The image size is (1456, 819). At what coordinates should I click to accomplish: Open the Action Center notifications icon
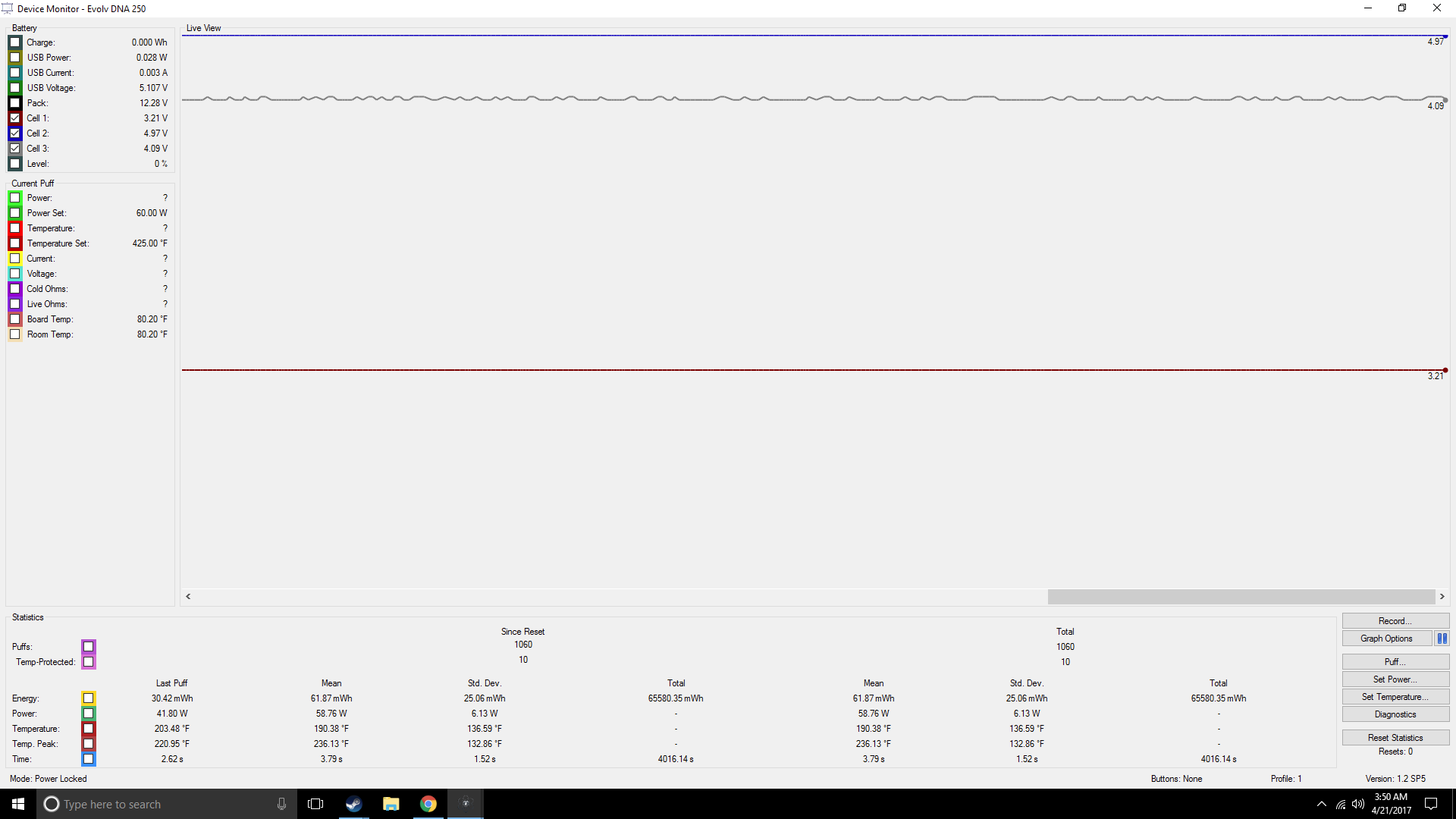(x=1431, y=804)
